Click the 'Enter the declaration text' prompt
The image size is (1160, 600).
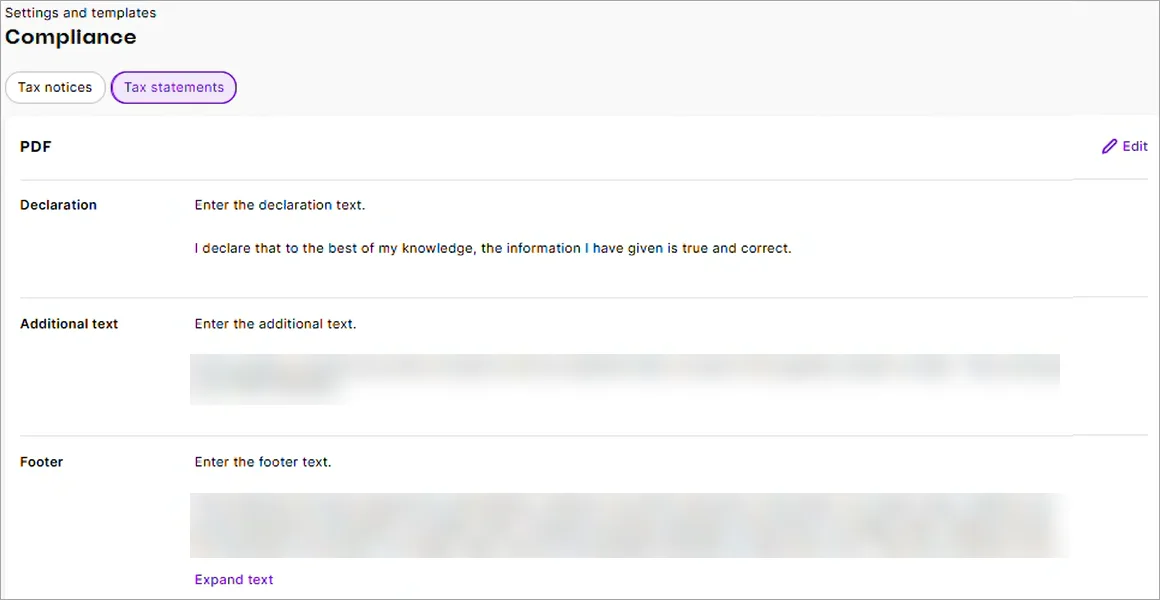pyautogui.click(x=280, y=204)
